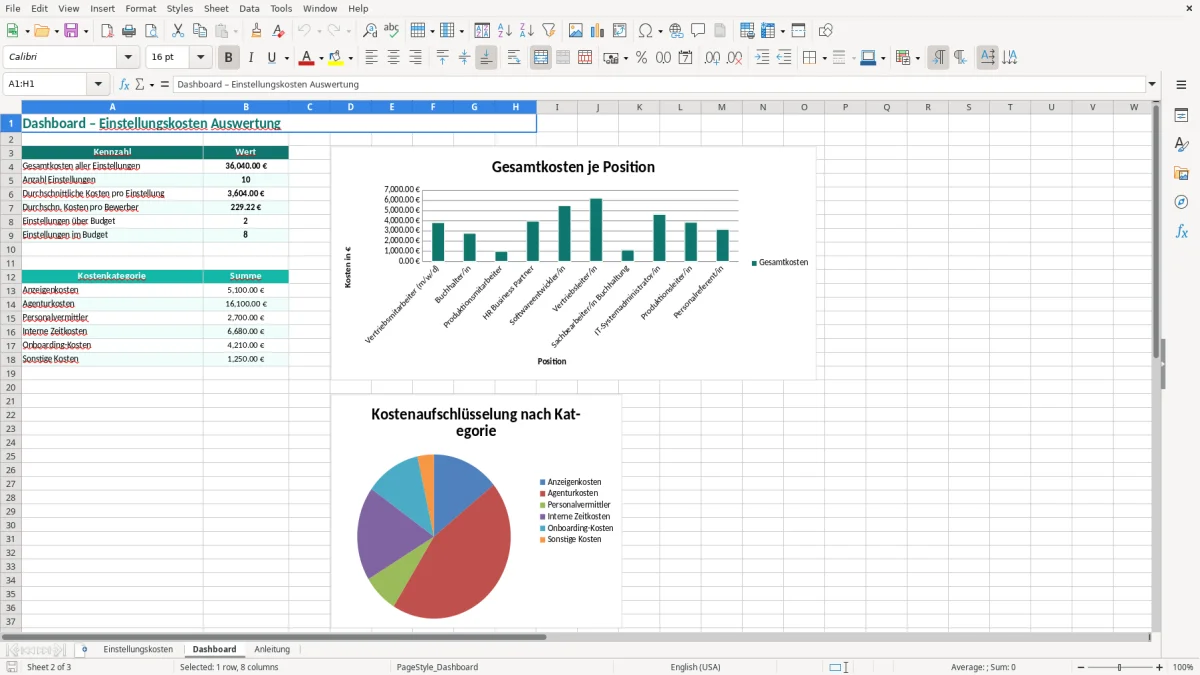Open the font size dropdown
This screenshot has width=1200, height=675.
[201, 58]
